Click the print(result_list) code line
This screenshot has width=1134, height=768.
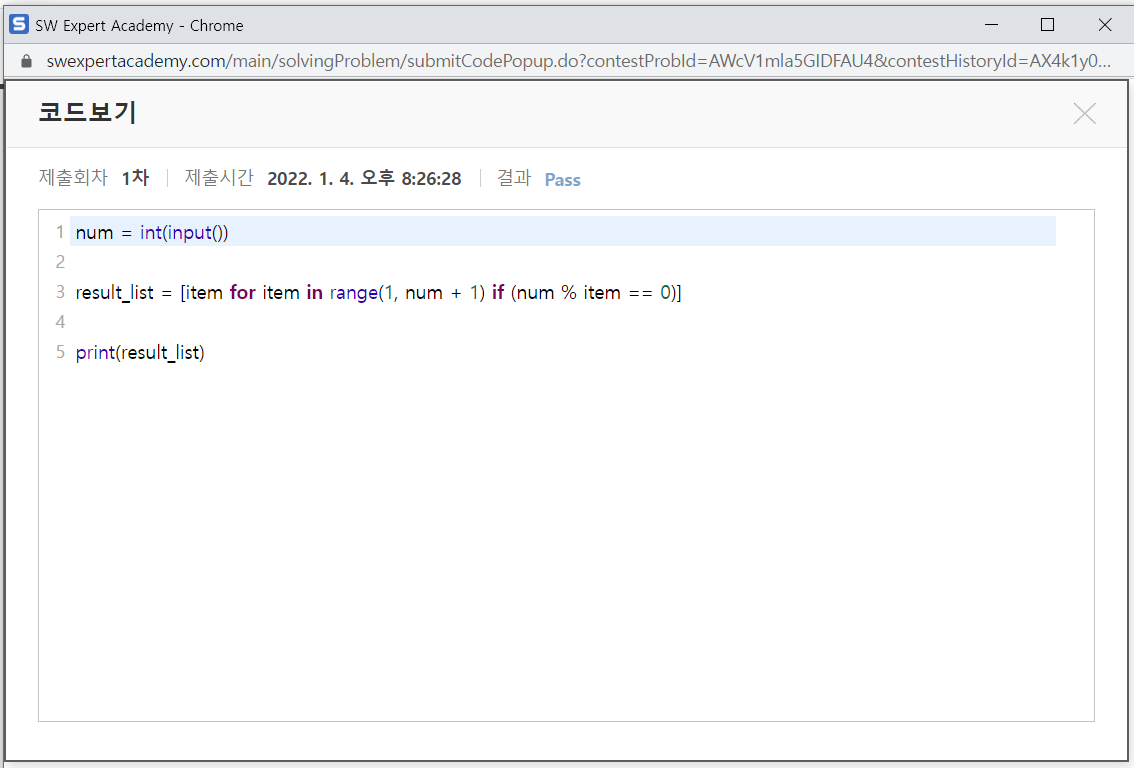140,352
